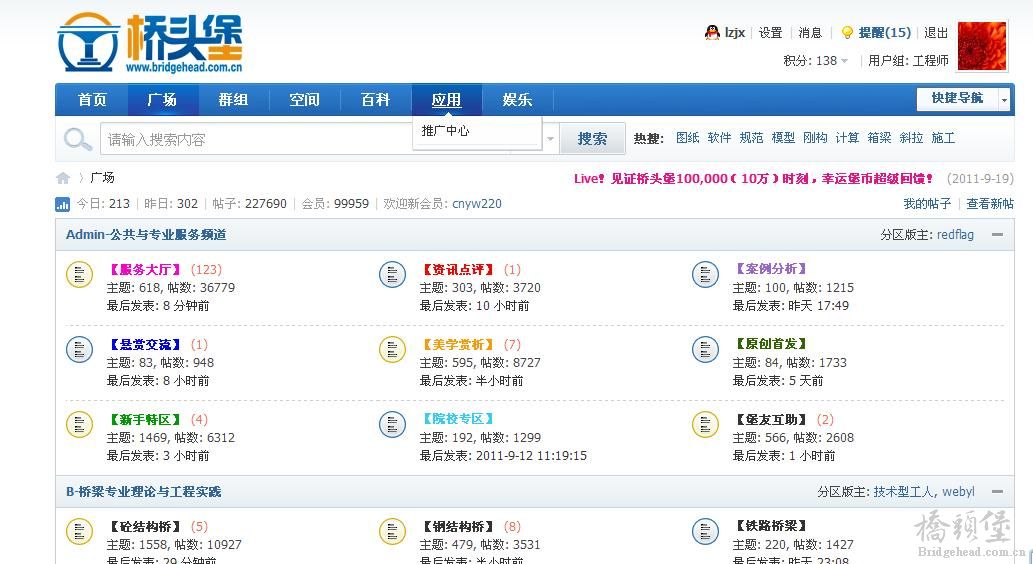Open the 应用 navigation tab

(x=447, y=99)
